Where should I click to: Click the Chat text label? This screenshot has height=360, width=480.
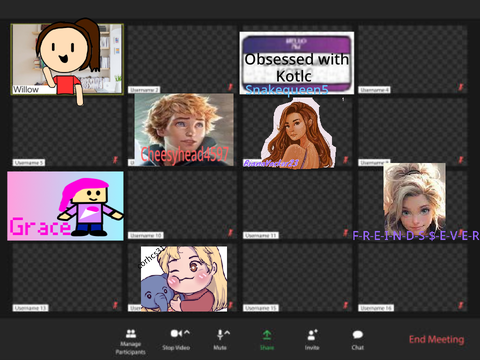358,348
